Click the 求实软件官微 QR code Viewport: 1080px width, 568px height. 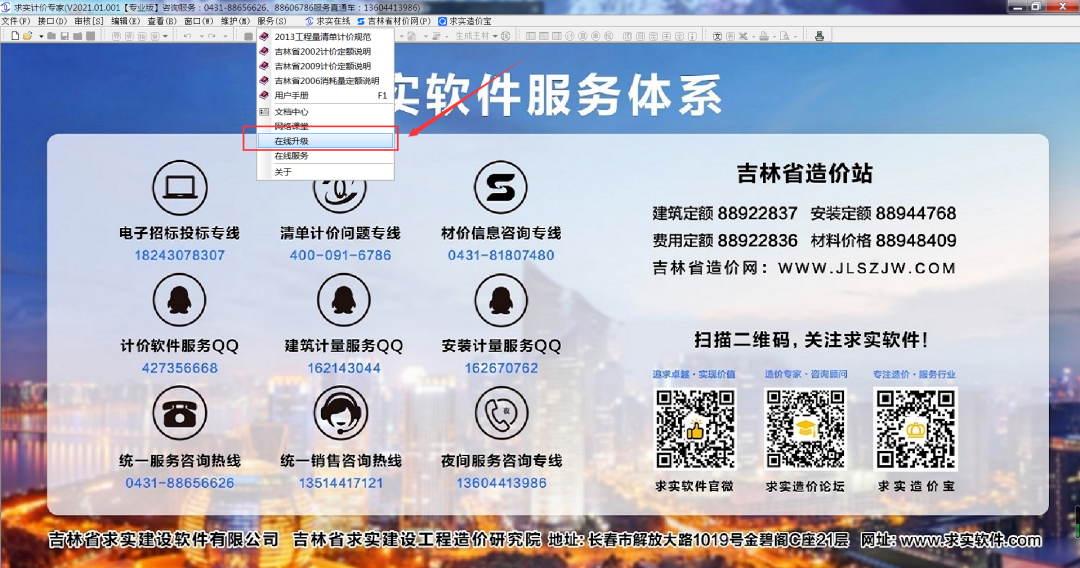coord(694,429)
